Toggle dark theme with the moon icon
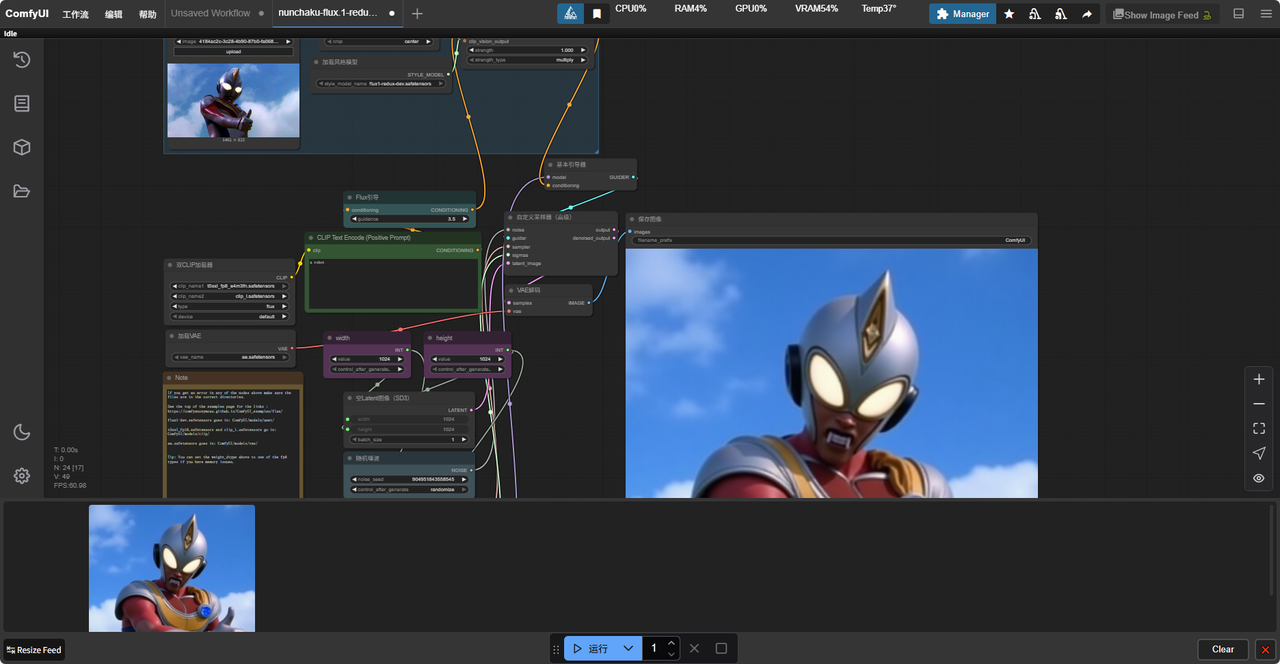This screenshot has height=664, width=1280. coord(21,432)
